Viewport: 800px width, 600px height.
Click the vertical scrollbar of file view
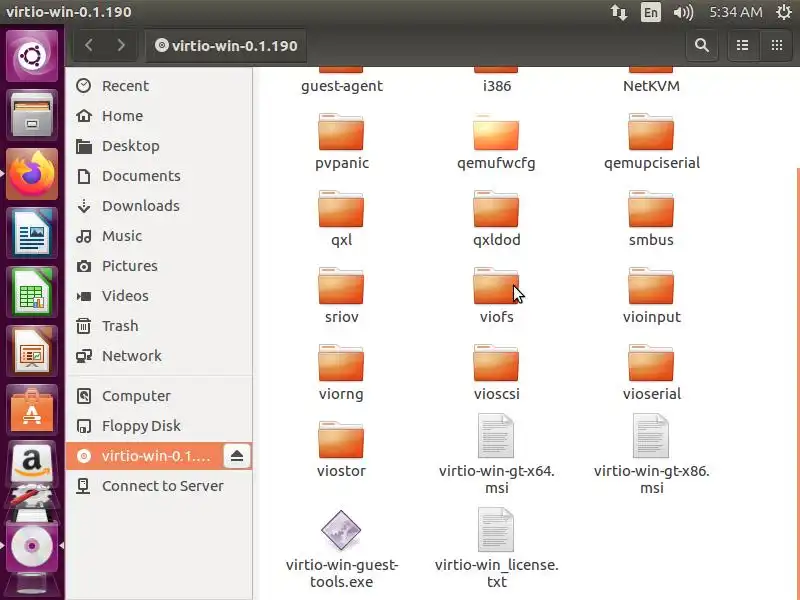[798, 383]
